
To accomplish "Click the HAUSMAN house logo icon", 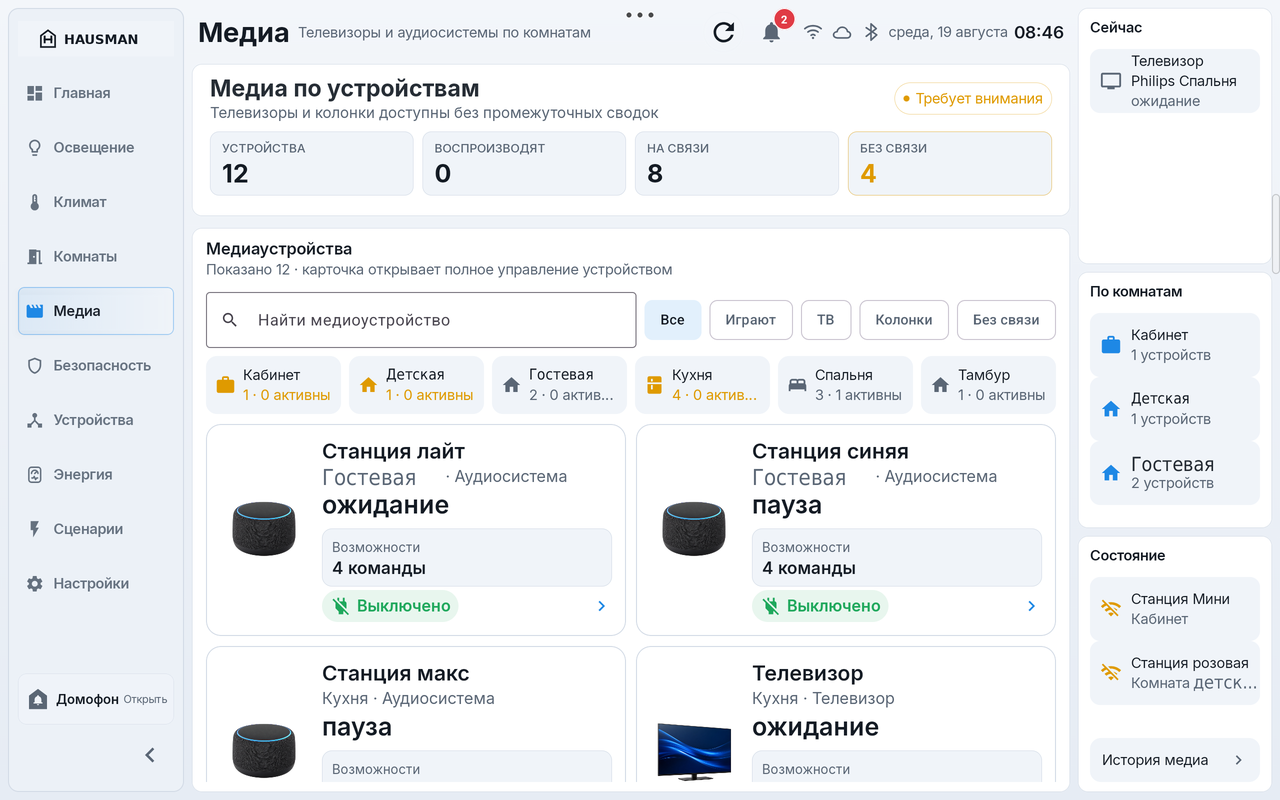I will [x=48, y=39].
